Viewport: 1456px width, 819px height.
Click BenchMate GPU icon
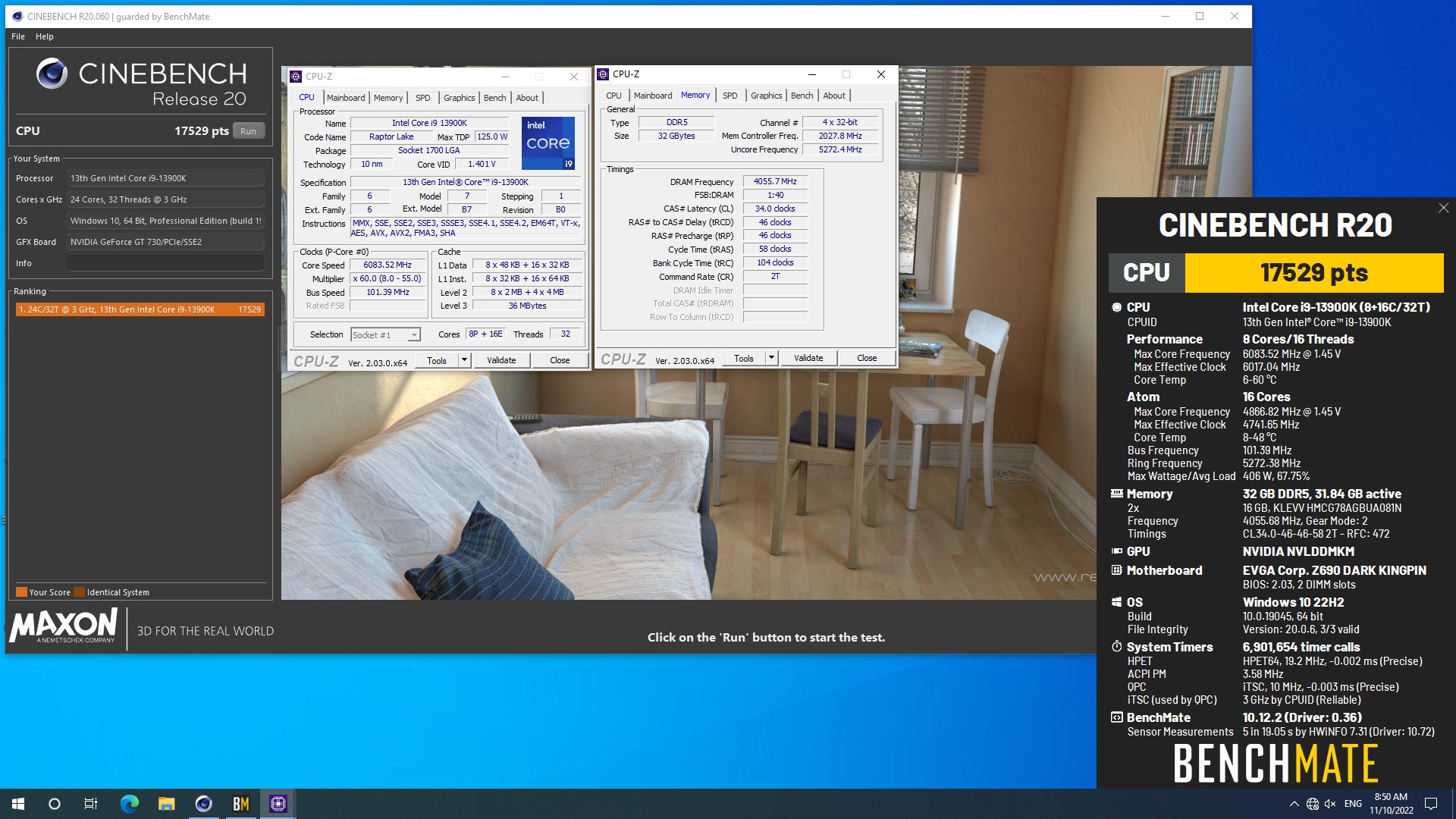click(1116, 551)
